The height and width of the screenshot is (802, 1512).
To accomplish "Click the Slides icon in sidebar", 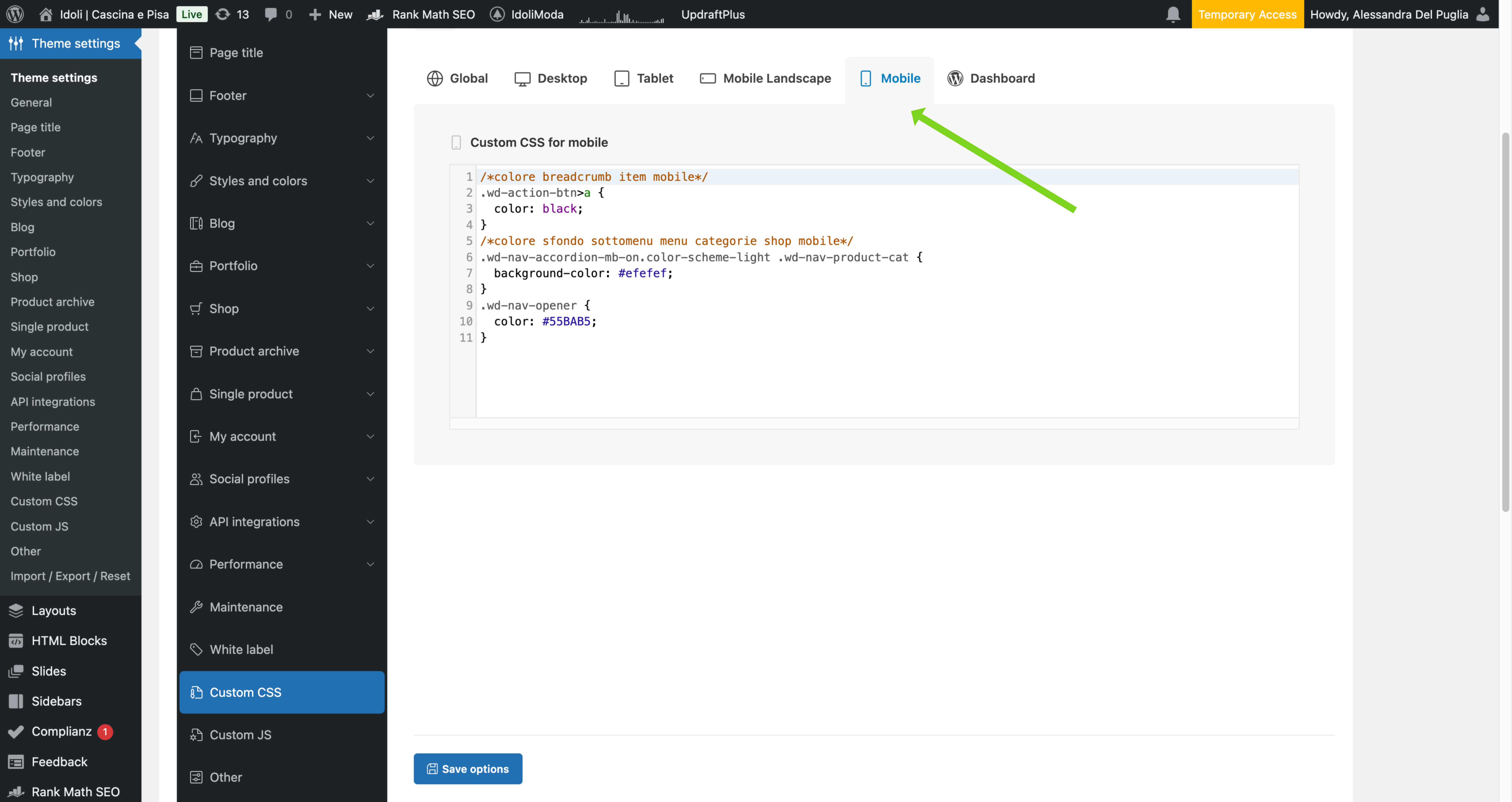I will tap(16, 671).
